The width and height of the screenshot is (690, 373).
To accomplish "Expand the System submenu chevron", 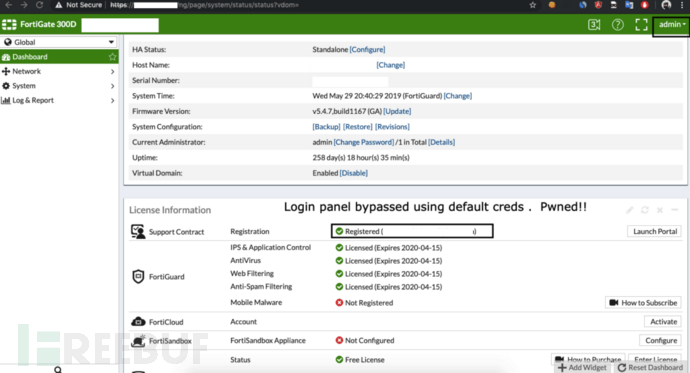I will [113, 86].
